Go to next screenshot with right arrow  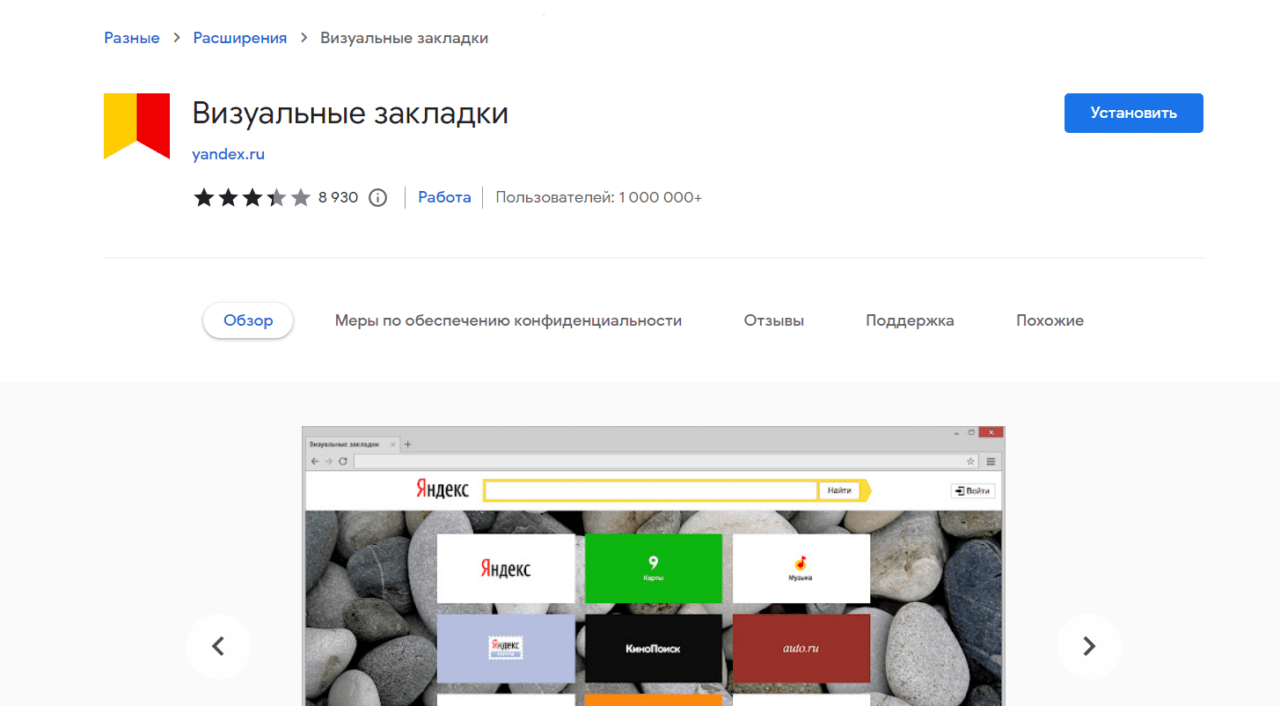click(x=1089, y=646)
